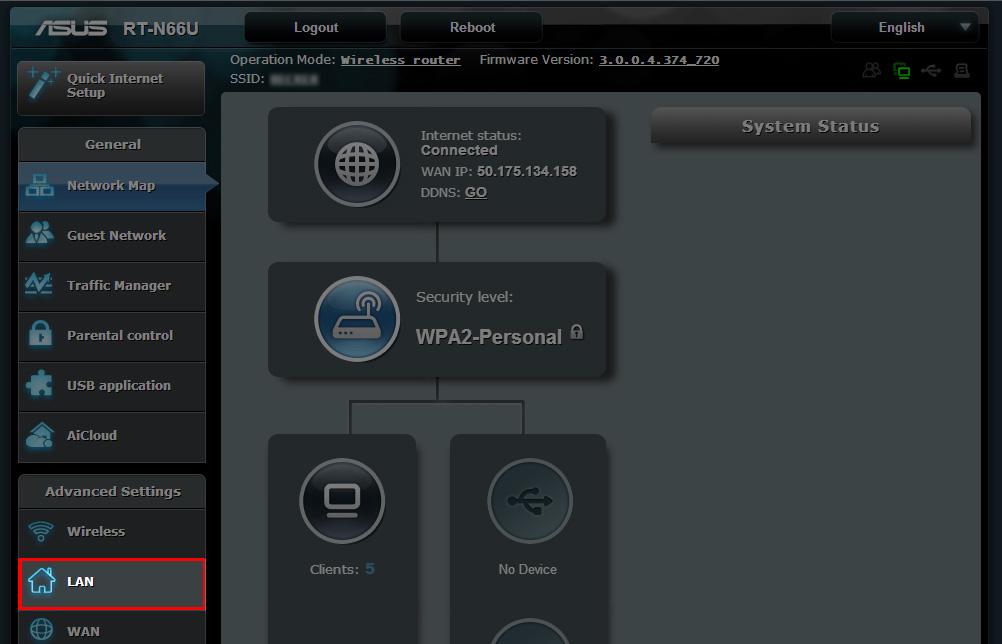Click the WAN globe icon in sidebar
The image size is (1002, 644).
[x=42, y=630]
